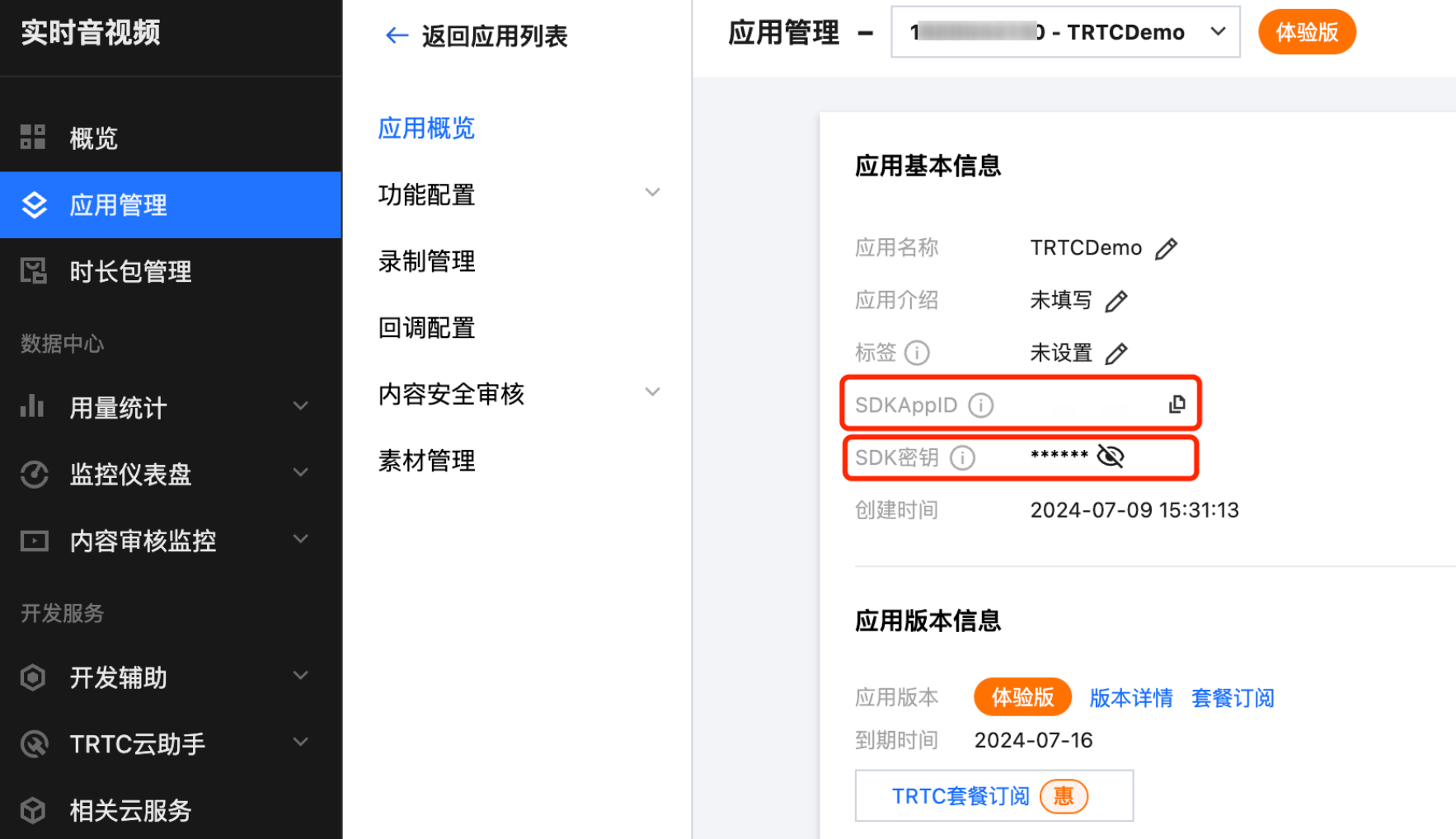Screen dimensions: 1456x839
Task: Click the info icon next to 标签
Action: tap(917, 353)
